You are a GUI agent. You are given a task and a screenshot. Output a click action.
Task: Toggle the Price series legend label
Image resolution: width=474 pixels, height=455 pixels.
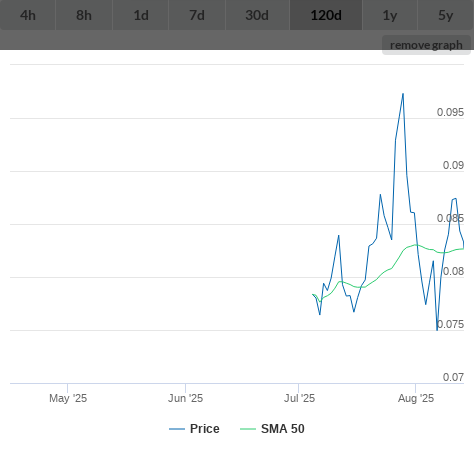205,429
